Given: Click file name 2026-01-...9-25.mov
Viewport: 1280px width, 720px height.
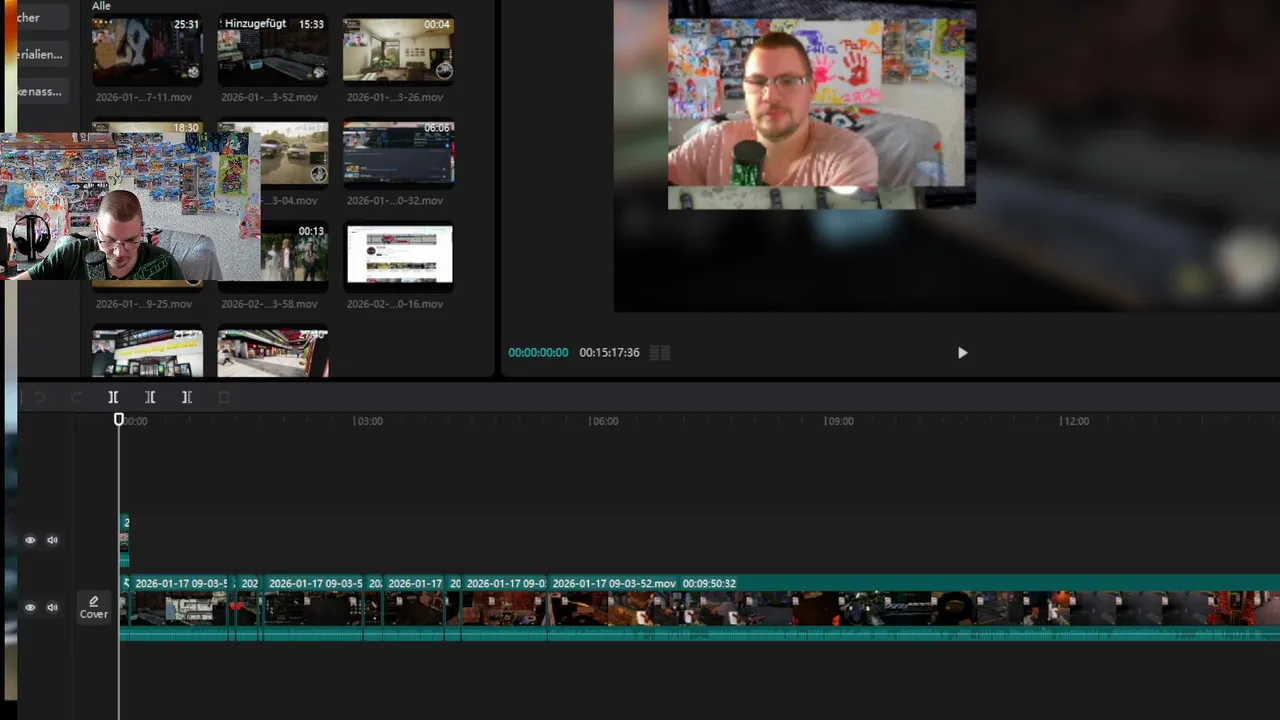Looking at the screenshot, I should [143, 304].
